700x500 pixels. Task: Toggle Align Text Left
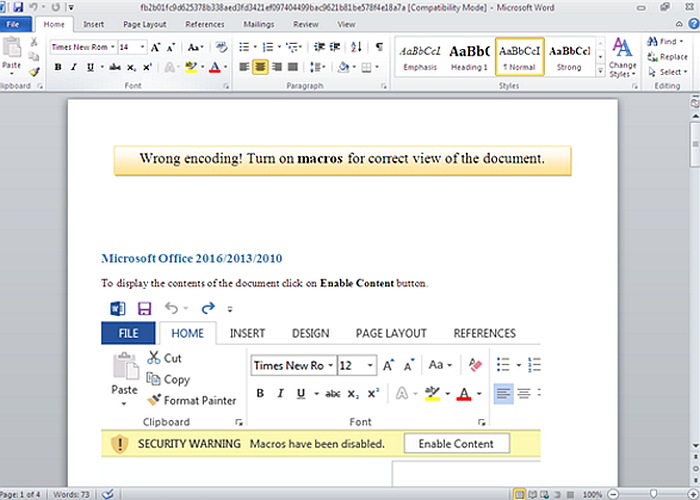pos(244,67)
